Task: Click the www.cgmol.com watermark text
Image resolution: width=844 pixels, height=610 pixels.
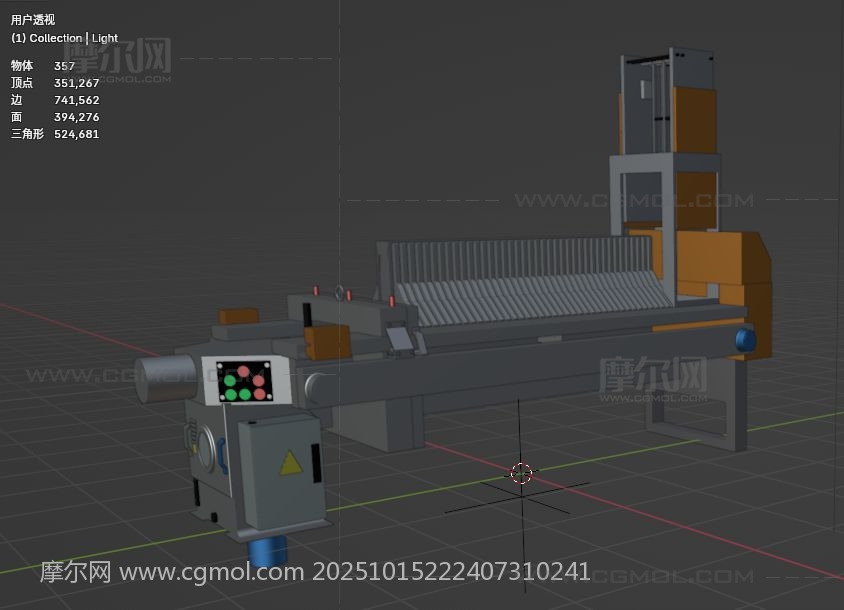Action: click(x=211, y=572)
